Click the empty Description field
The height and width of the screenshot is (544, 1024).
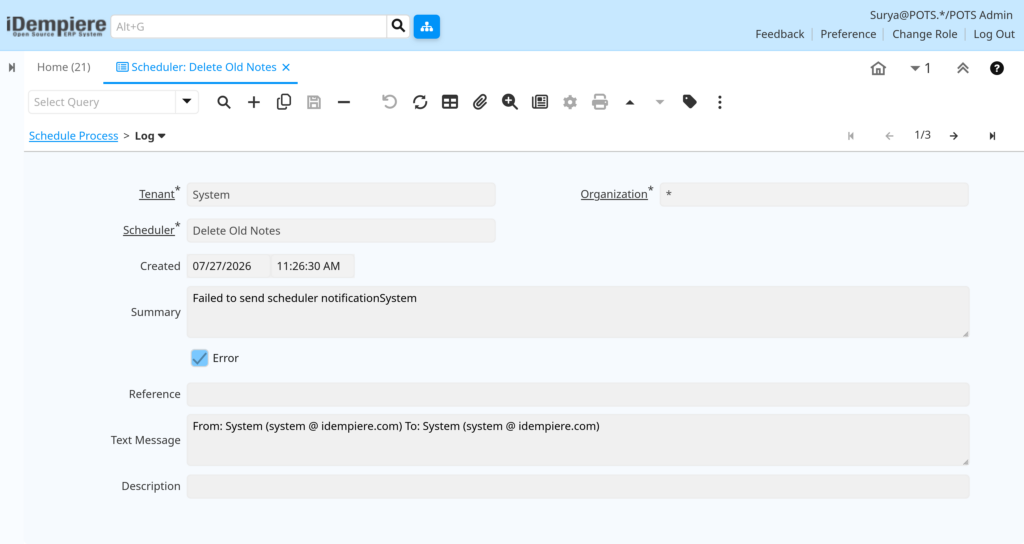pos(578,487)
